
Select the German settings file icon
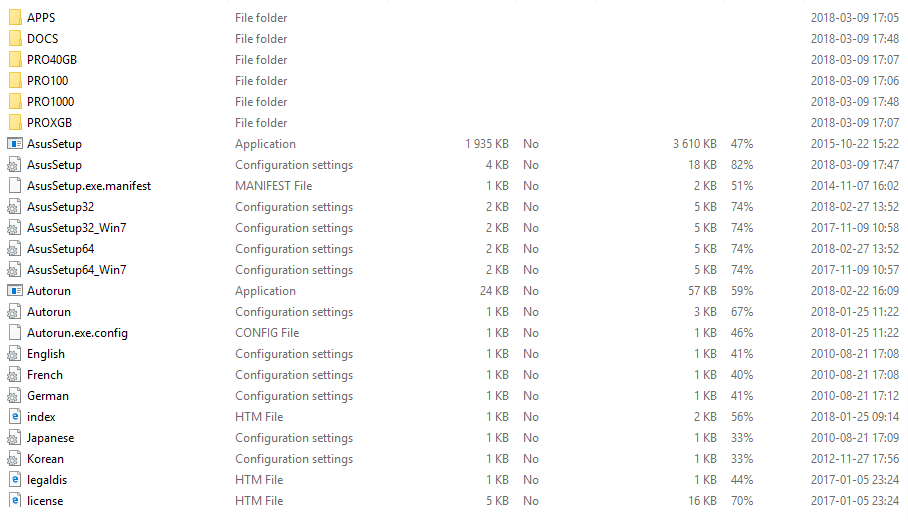point(14,396)
